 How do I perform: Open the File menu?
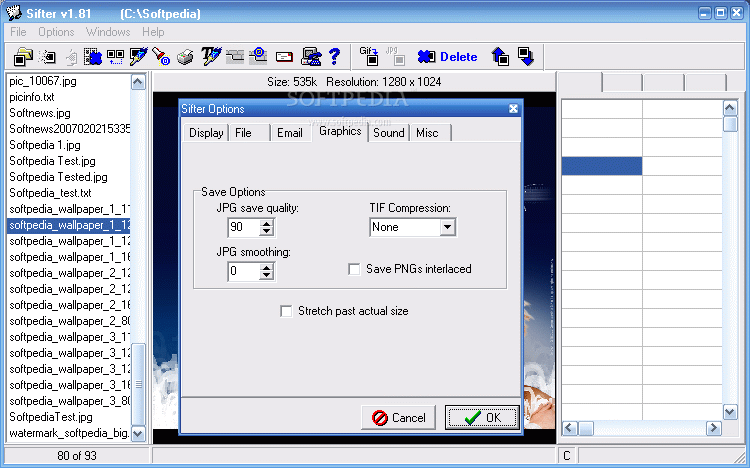coord(18,32)
